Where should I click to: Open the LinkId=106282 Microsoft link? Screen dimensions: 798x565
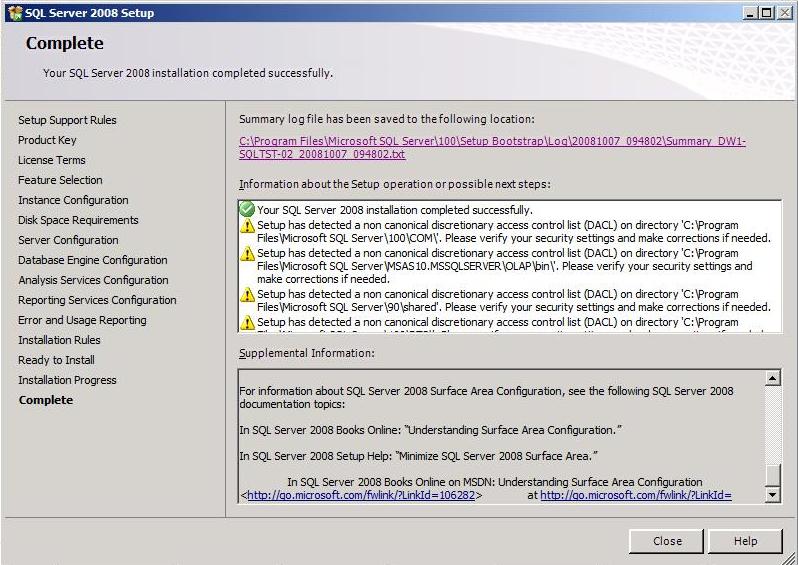(361, 495)
